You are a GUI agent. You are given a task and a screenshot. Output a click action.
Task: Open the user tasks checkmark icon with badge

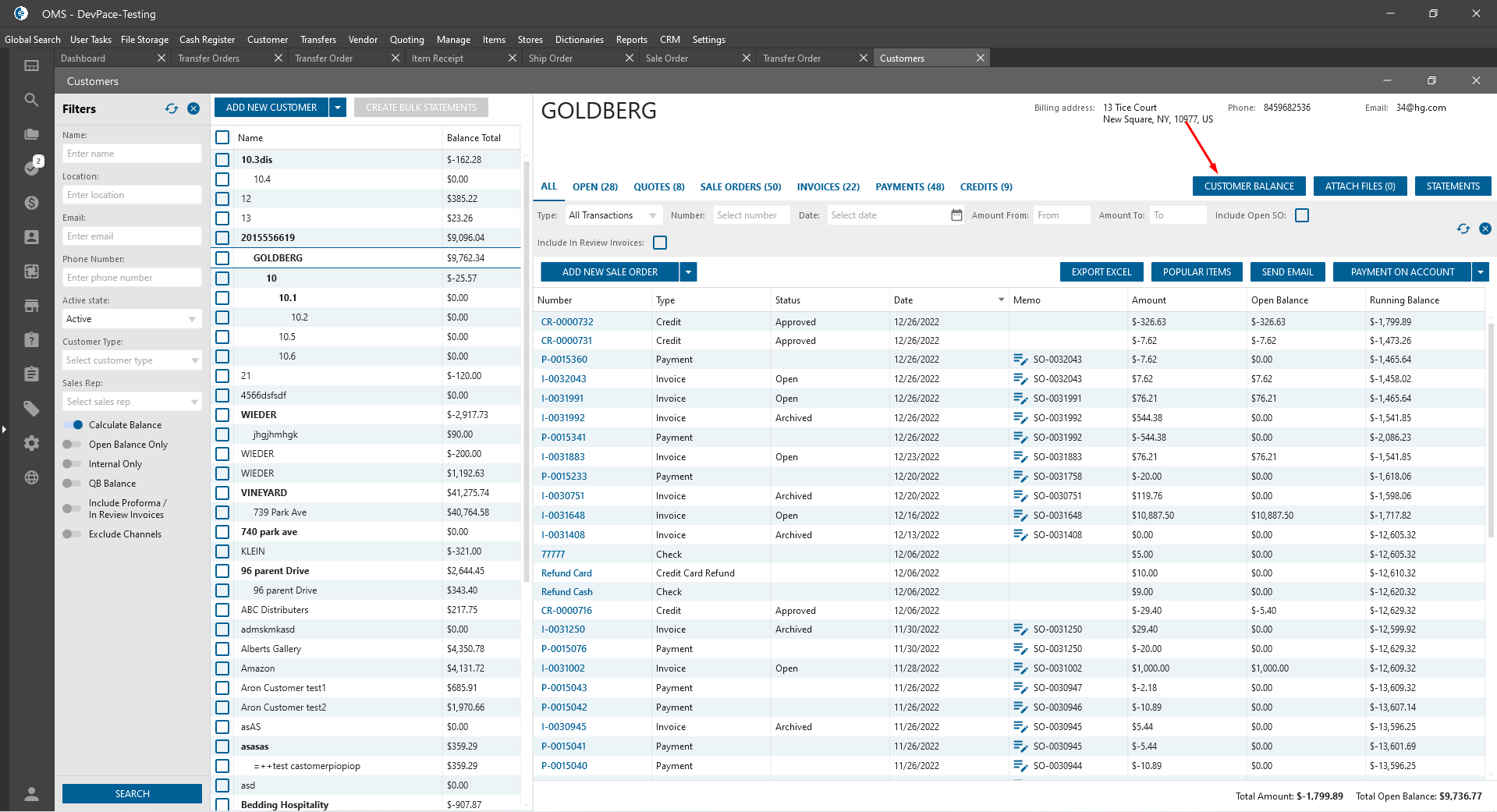[31, 168]
